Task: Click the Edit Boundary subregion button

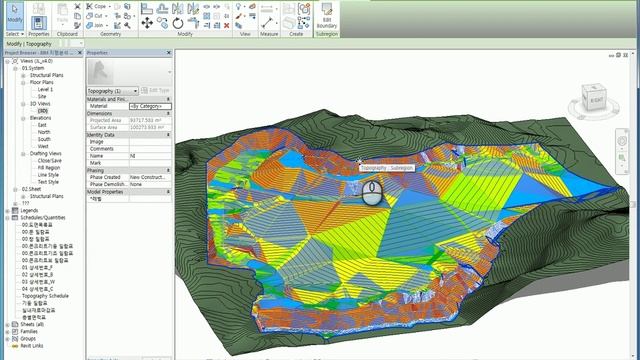Action: 327,16
